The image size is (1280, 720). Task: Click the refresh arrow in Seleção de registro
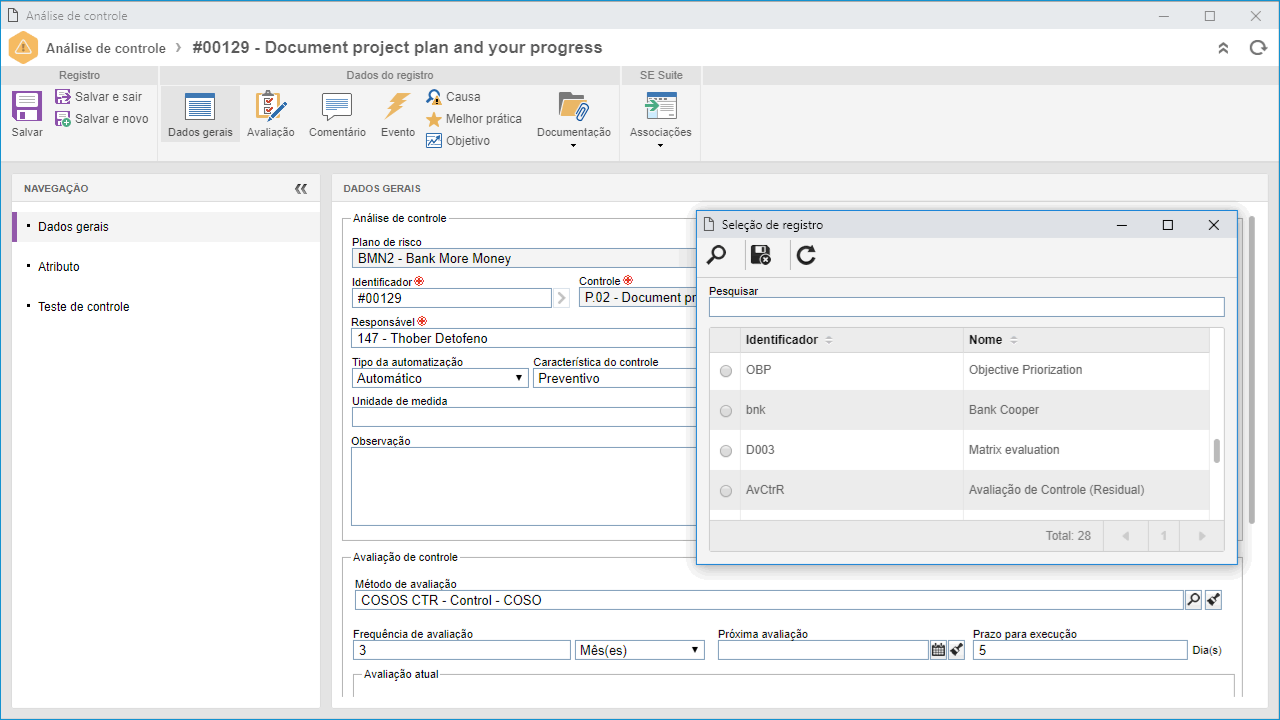point(806,255)
